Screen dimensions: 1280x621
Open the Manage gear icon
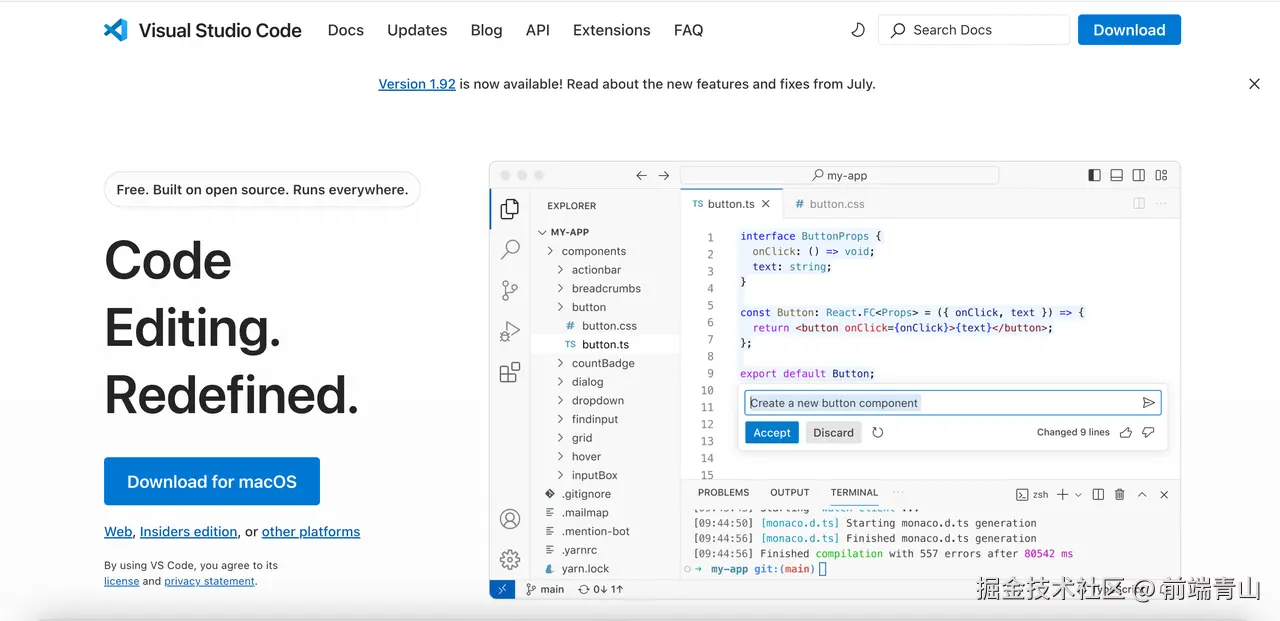(x=510, y=559)
